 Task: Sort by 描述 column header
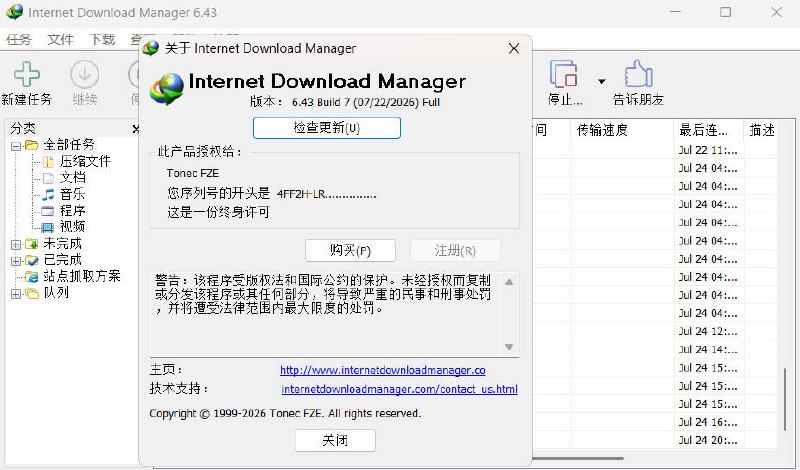click(761, 130)
